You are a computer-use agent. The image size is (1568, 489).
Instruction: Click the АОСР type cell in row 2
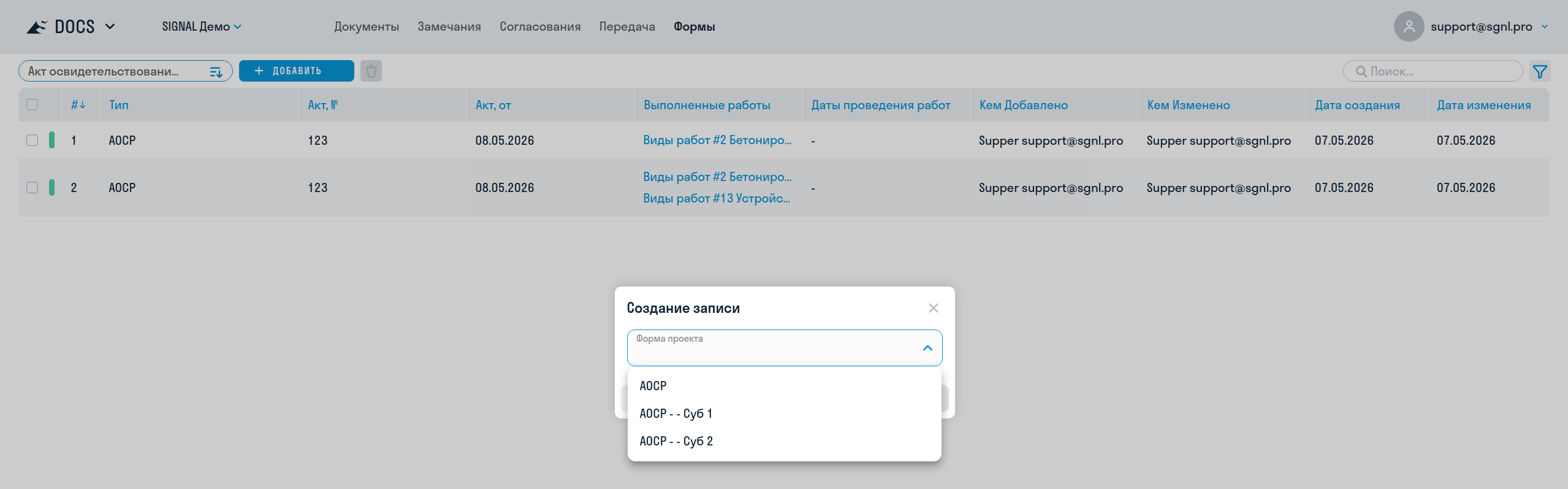tap(122, 188)
